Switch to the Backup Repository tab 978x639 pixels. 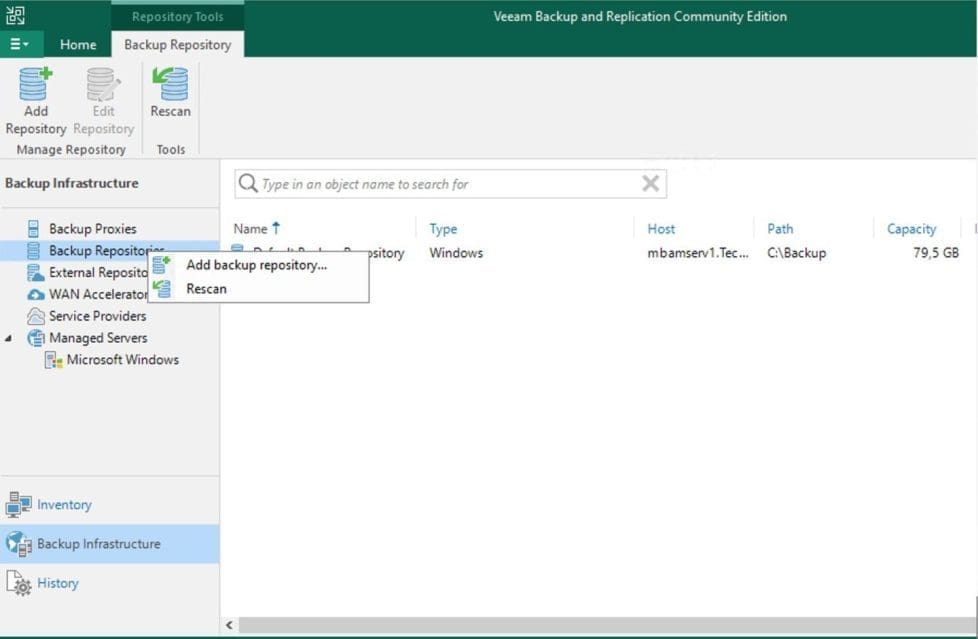coord(177,44)
